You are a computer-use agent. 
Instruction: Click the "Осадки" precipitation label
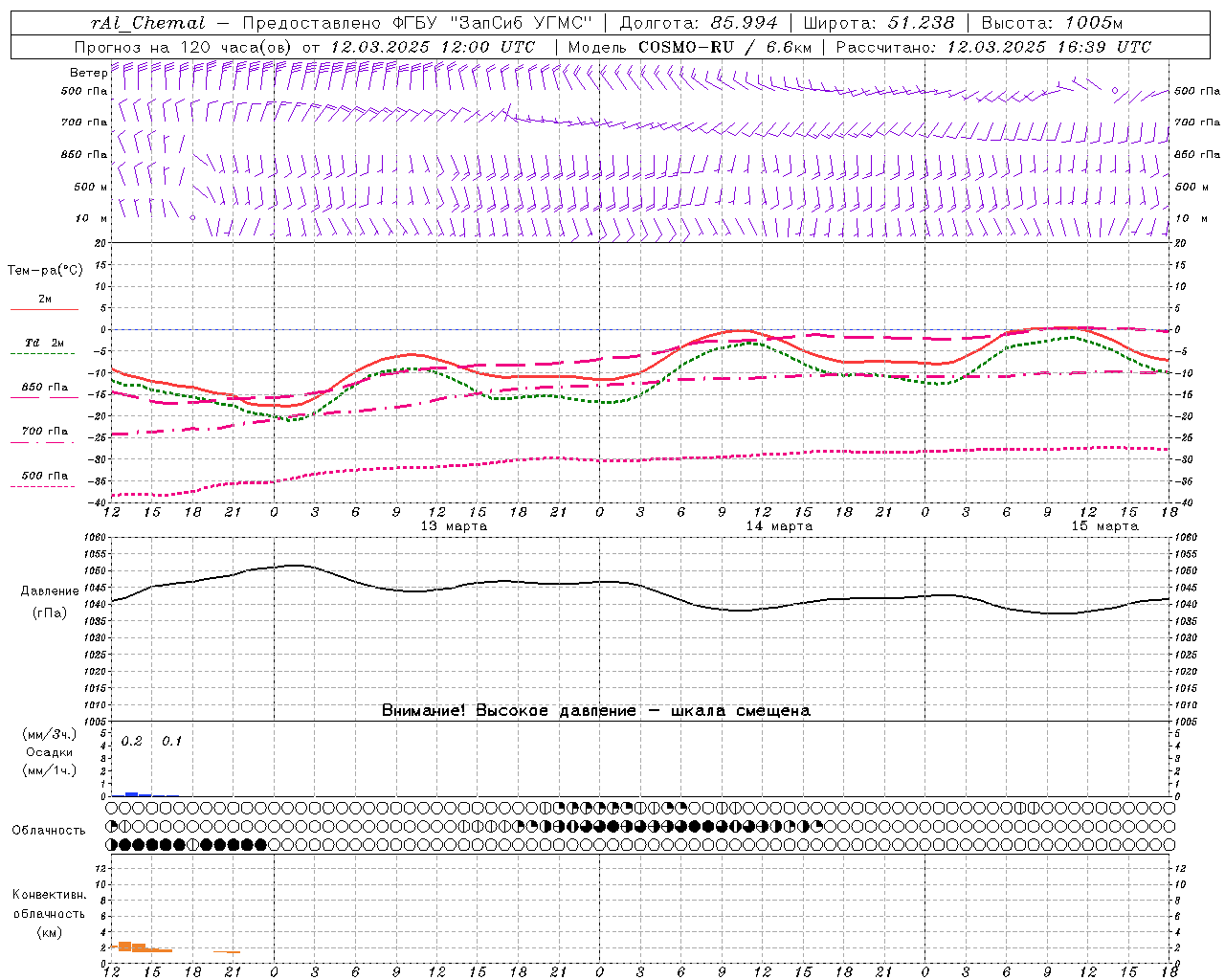[x=49, y=752]
